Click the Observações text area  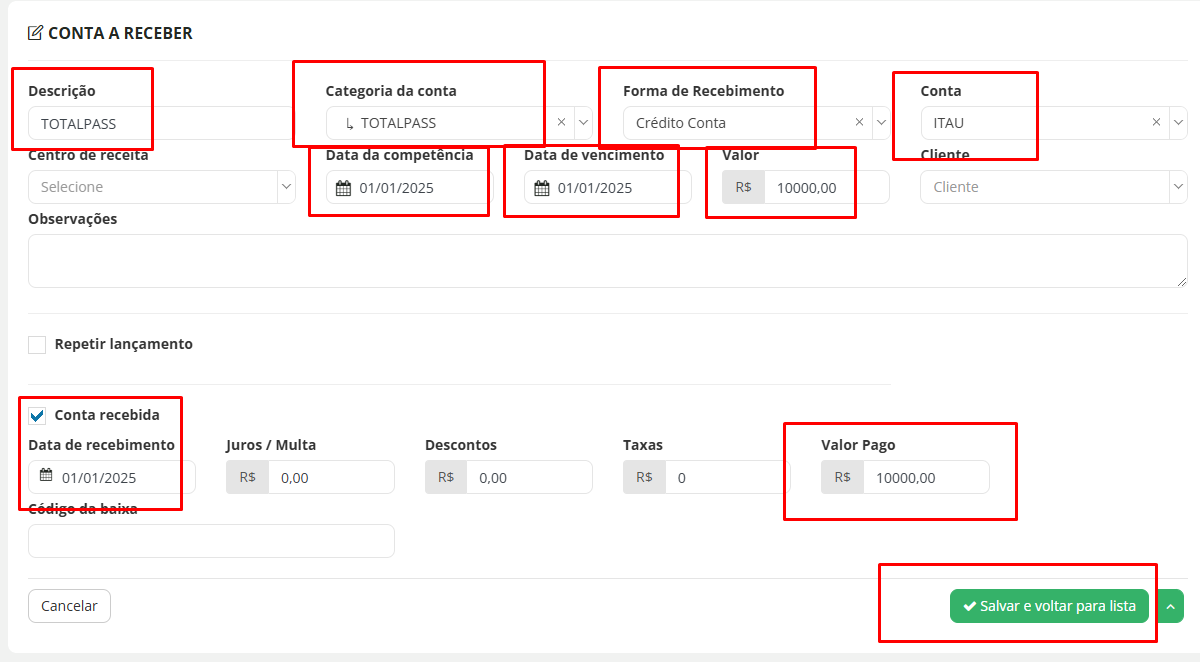608,261
